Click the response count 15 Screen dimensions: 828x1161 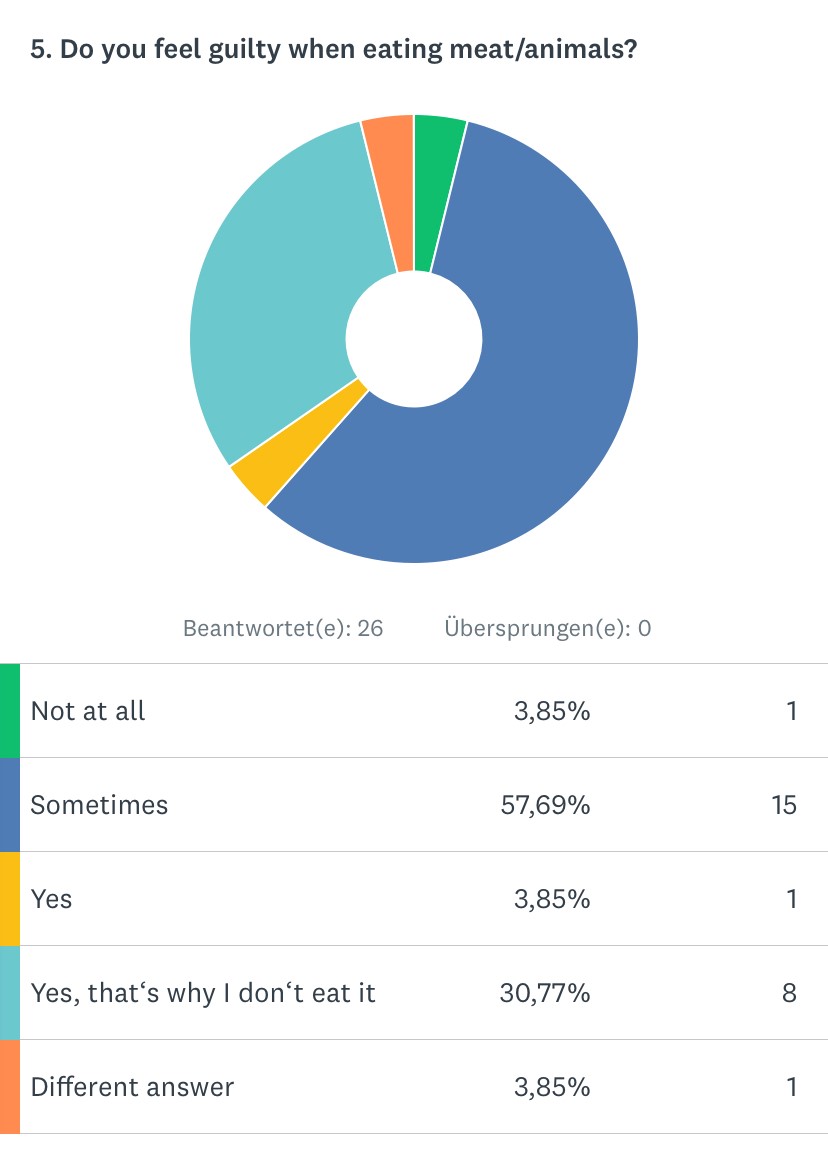point(783,805)
